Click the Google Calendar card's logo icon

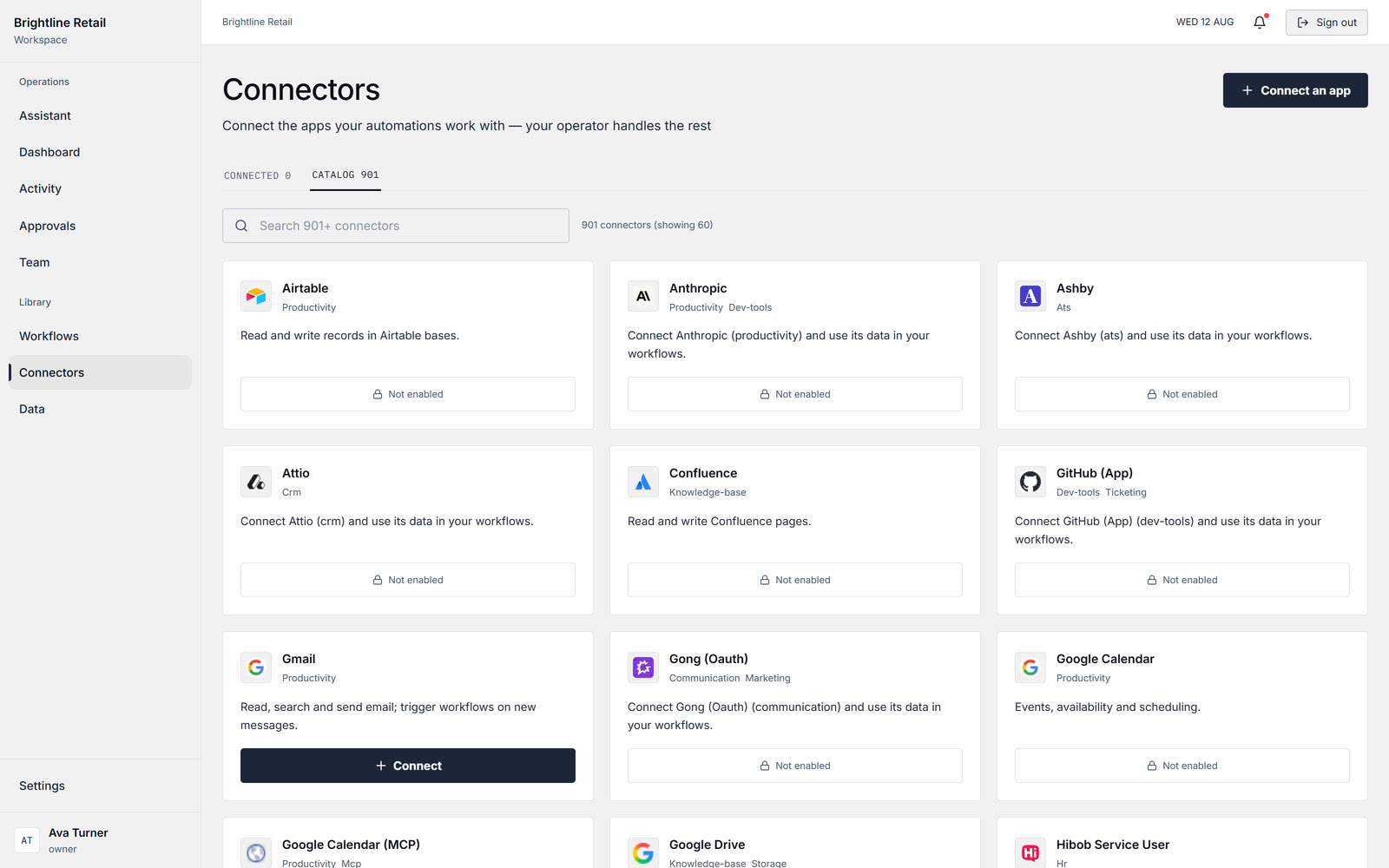(x=1030, y=667)
